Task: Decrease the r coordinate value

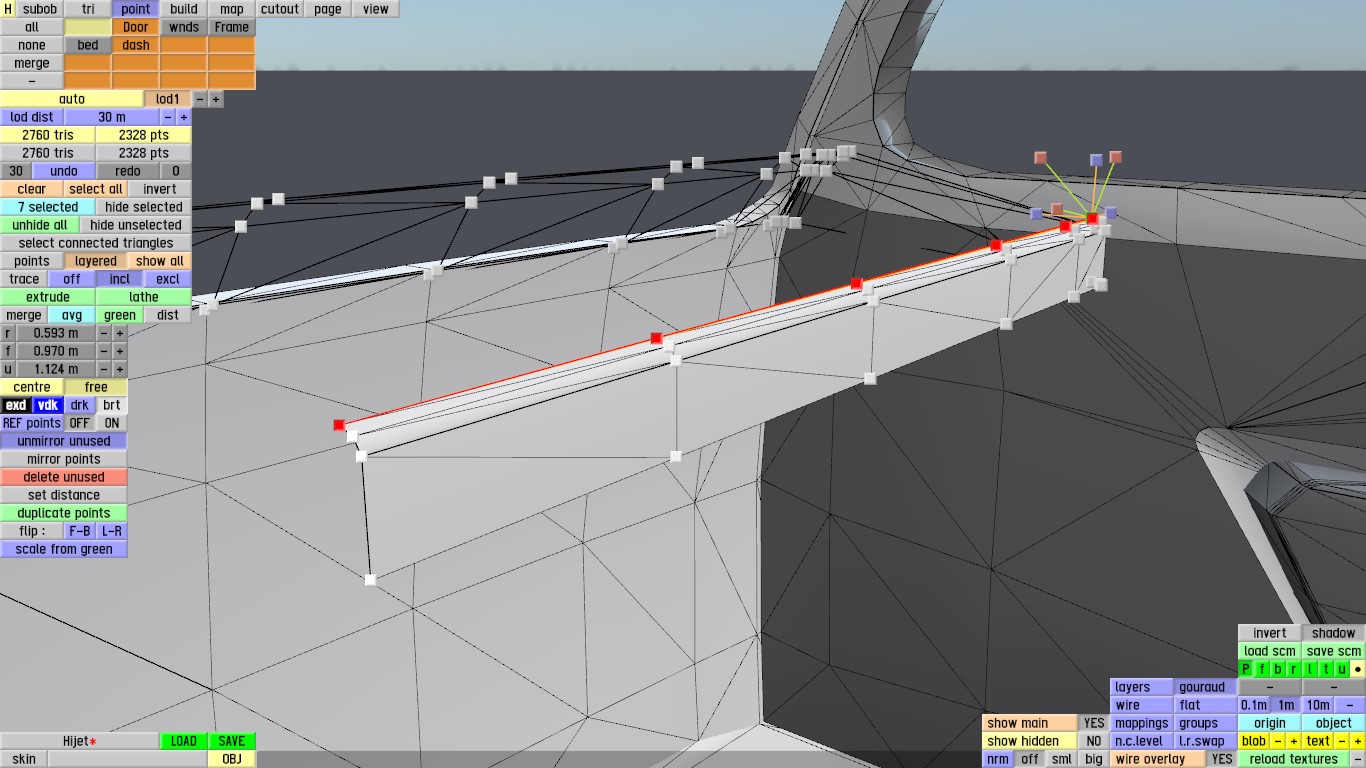Action: [x=104, y=333]
